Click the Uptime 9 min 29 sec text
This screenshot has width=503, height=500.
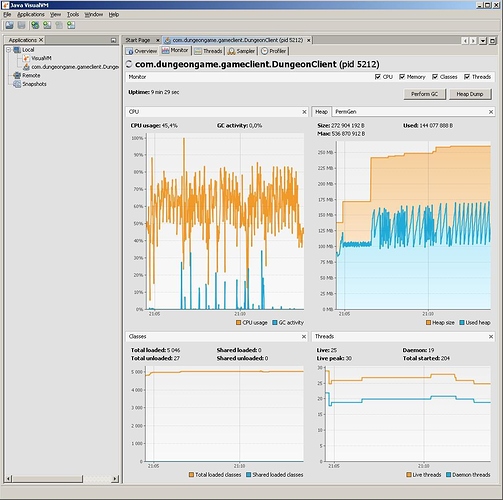click(x=154, y=92)
